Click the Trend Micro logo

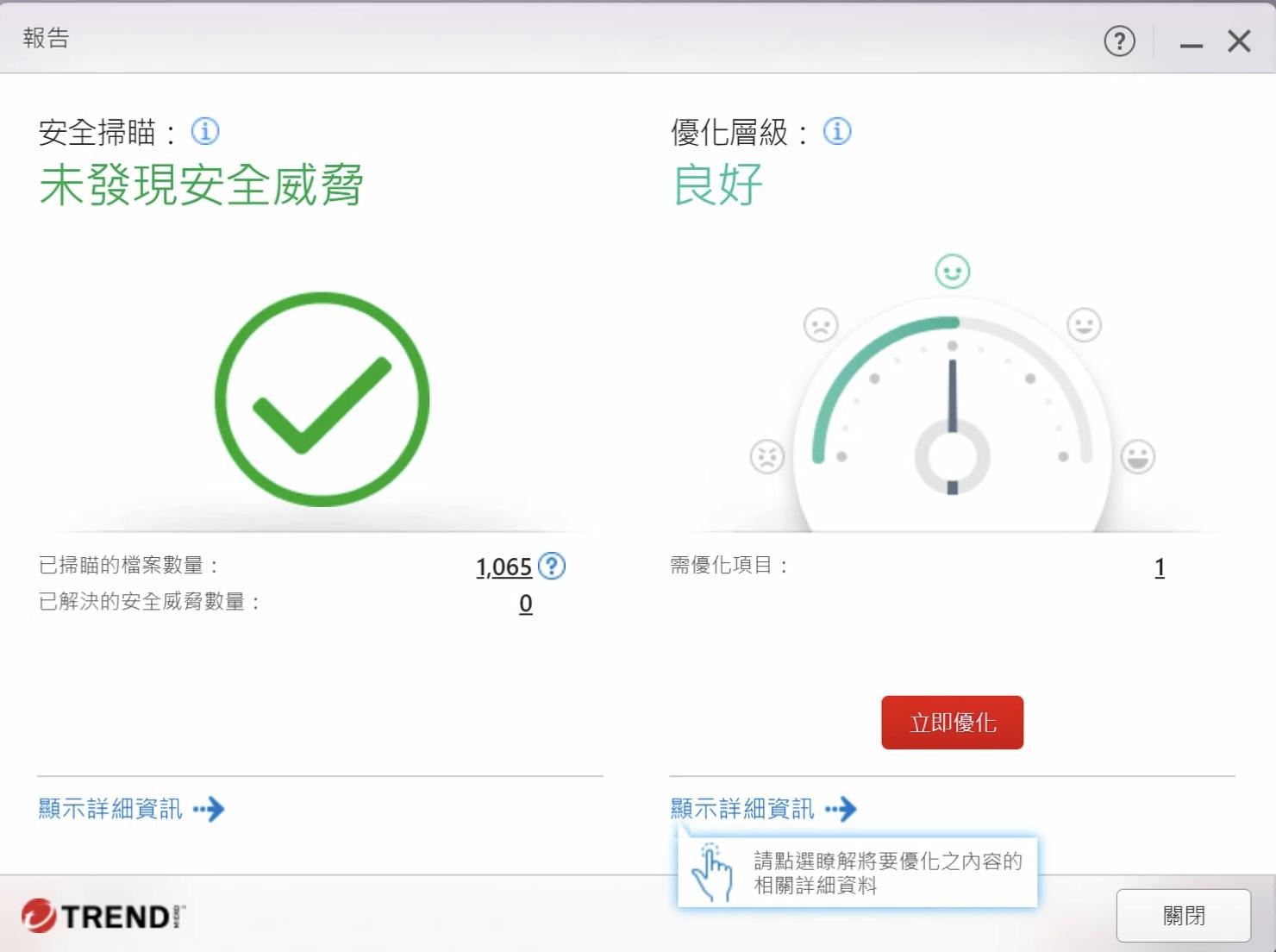pos(102,916)
